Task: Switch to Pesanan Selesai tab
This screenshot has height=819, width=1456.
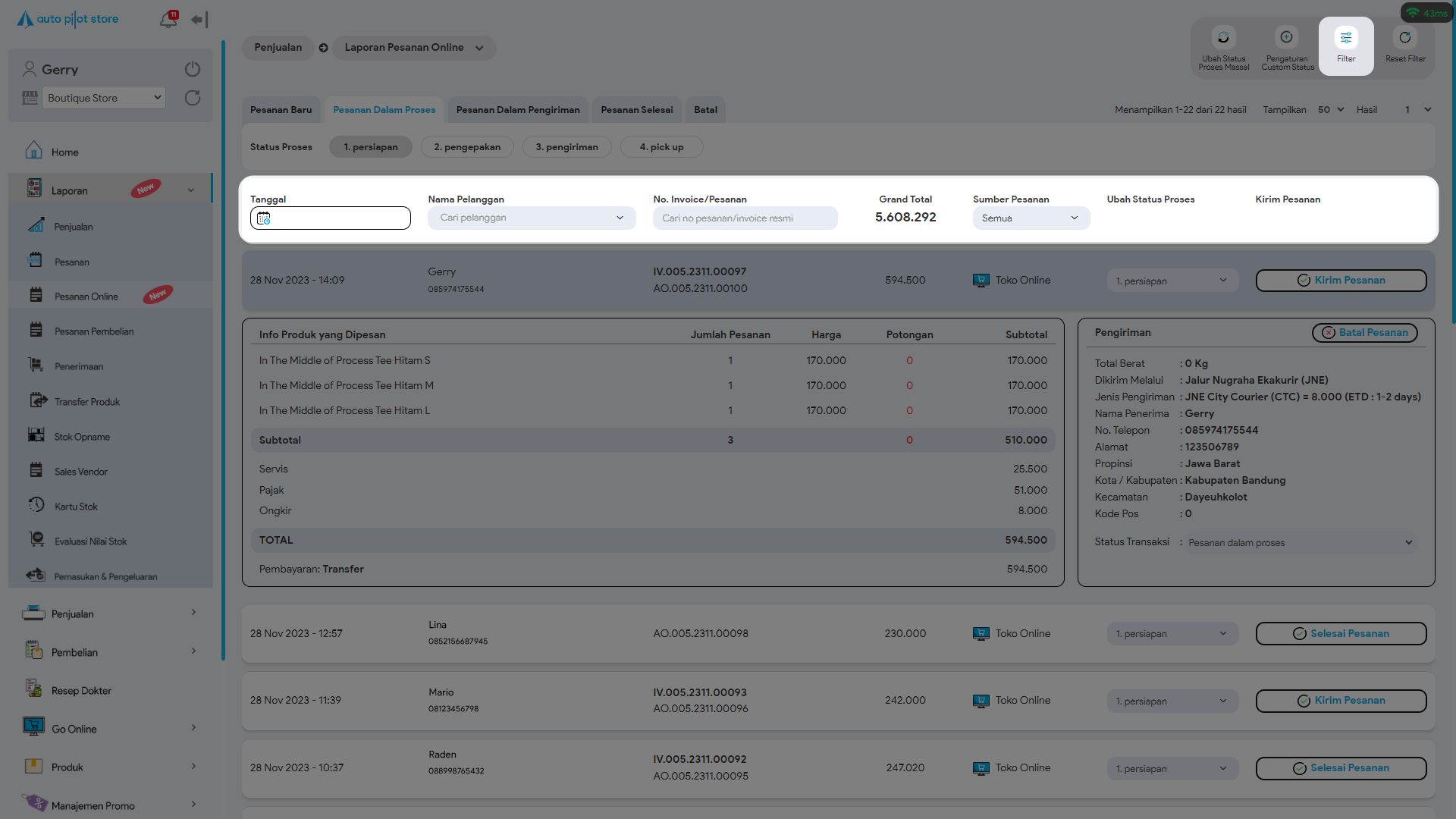Action: pos(636,110)
